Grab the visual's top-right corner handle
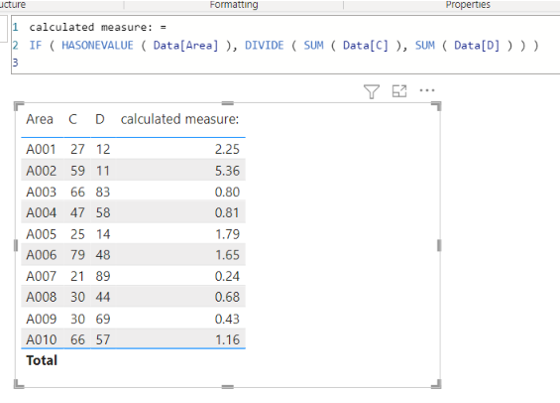This screenshot has width=560, height=403. click(436, 106)
